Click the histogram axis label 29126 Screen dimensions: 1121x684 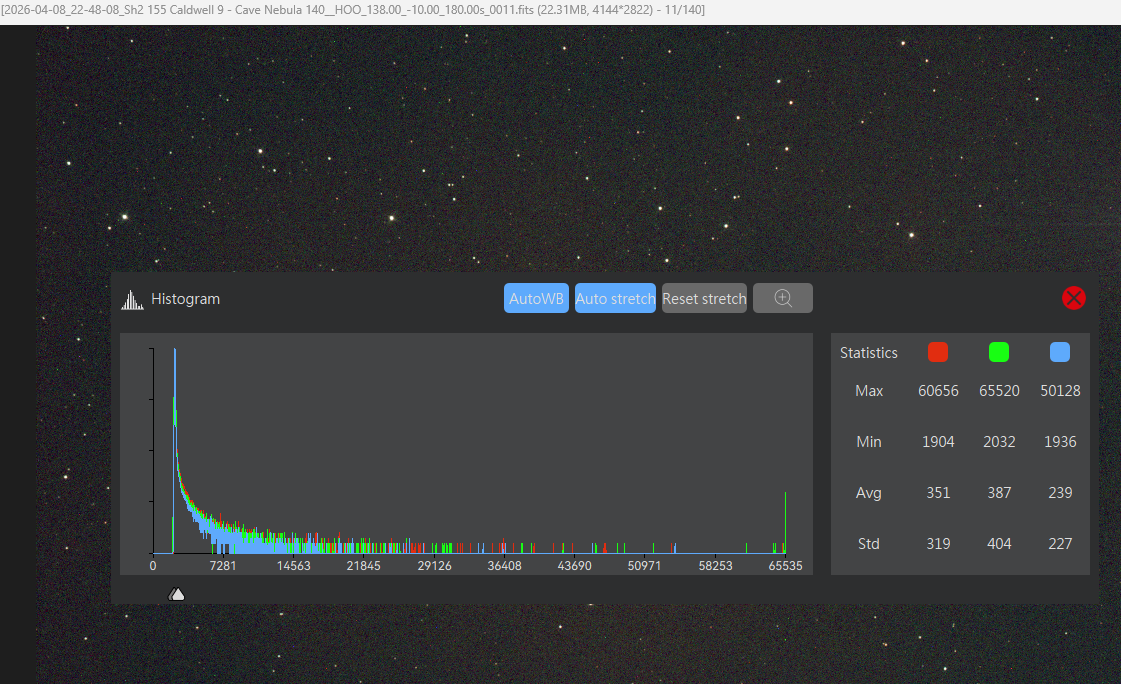click(435, 566)
